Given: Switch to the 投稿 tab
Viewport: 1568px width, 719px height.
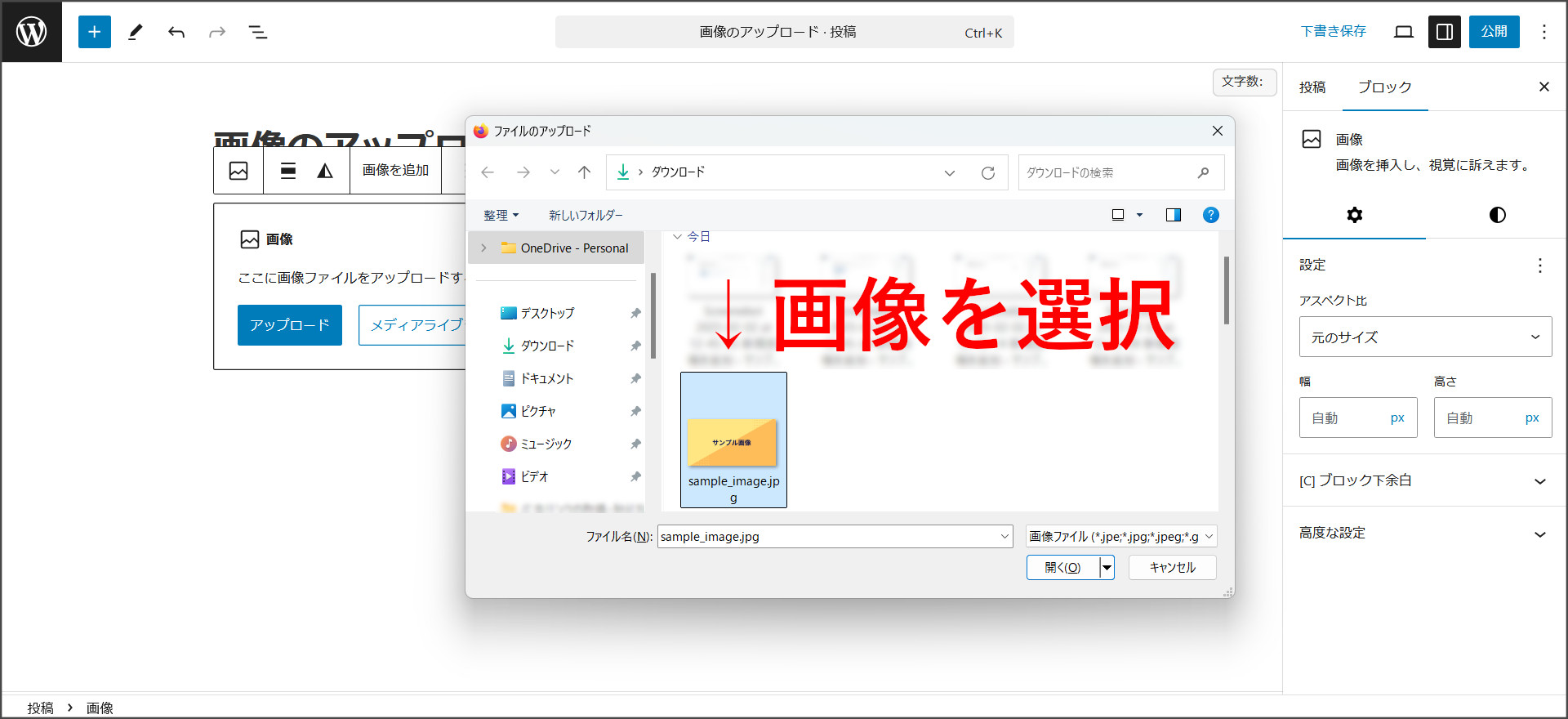Looking at the screenshot, I should point(1312,87).
